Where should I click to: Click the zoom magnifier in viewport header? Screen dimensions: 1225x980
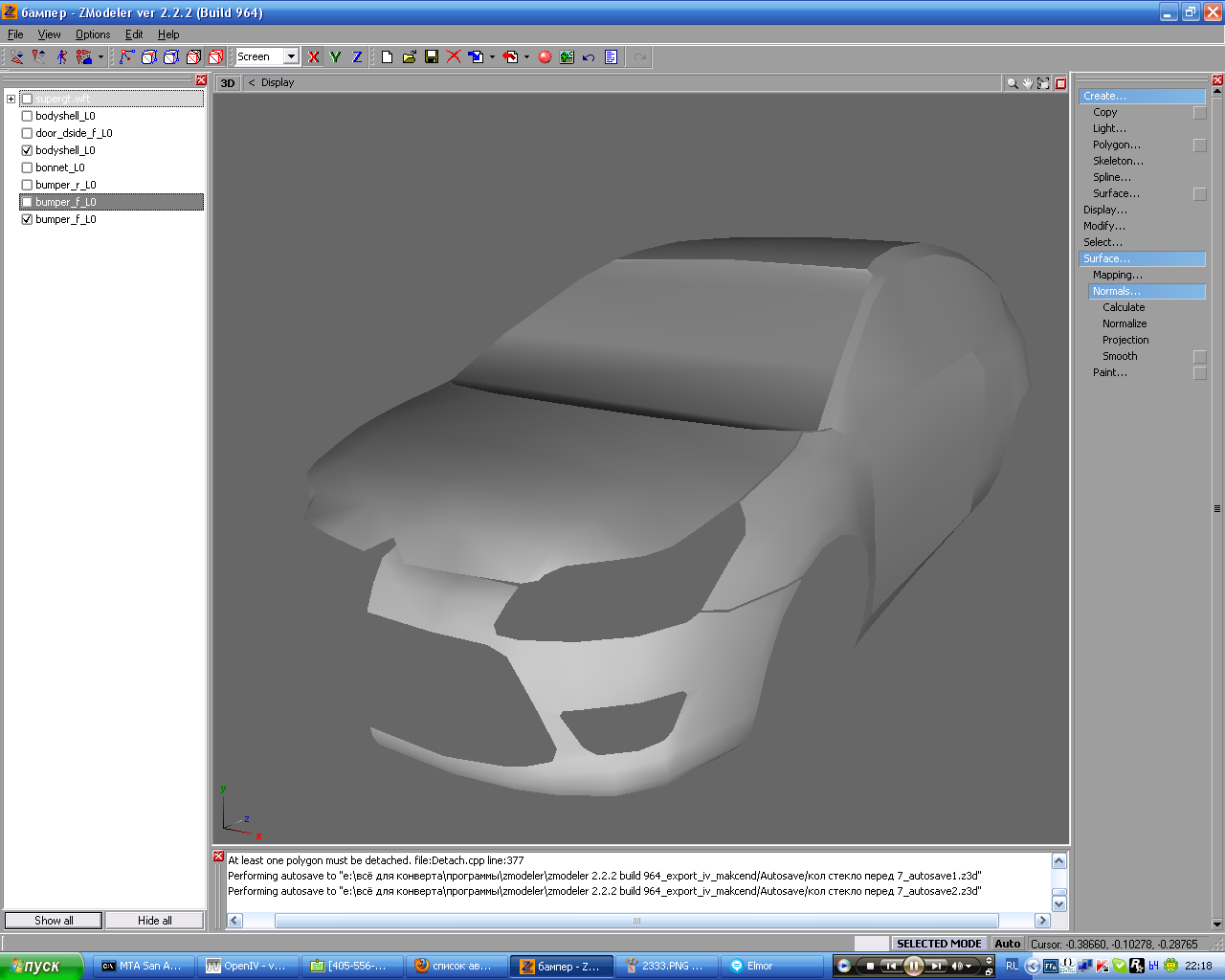point(1012,83)
